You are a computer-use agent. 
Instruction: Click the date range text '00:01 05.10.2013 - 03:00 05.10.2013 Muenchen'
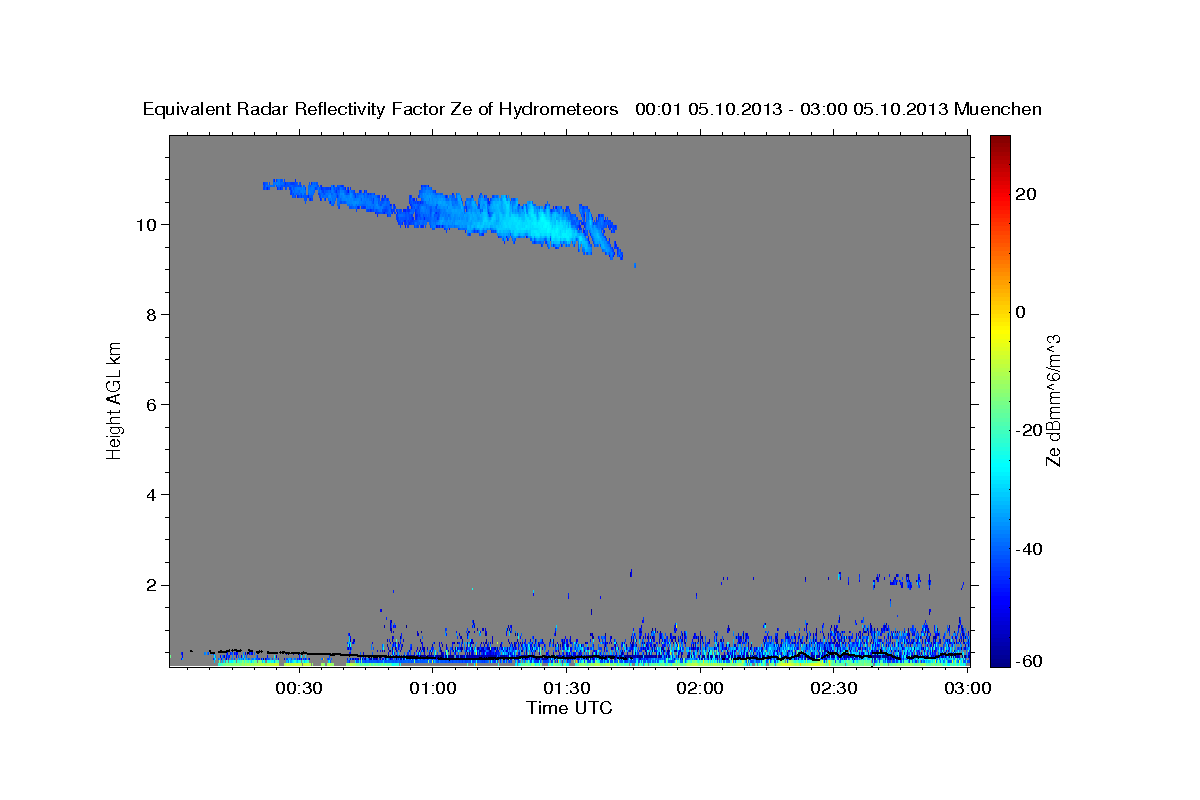point(838,110)
